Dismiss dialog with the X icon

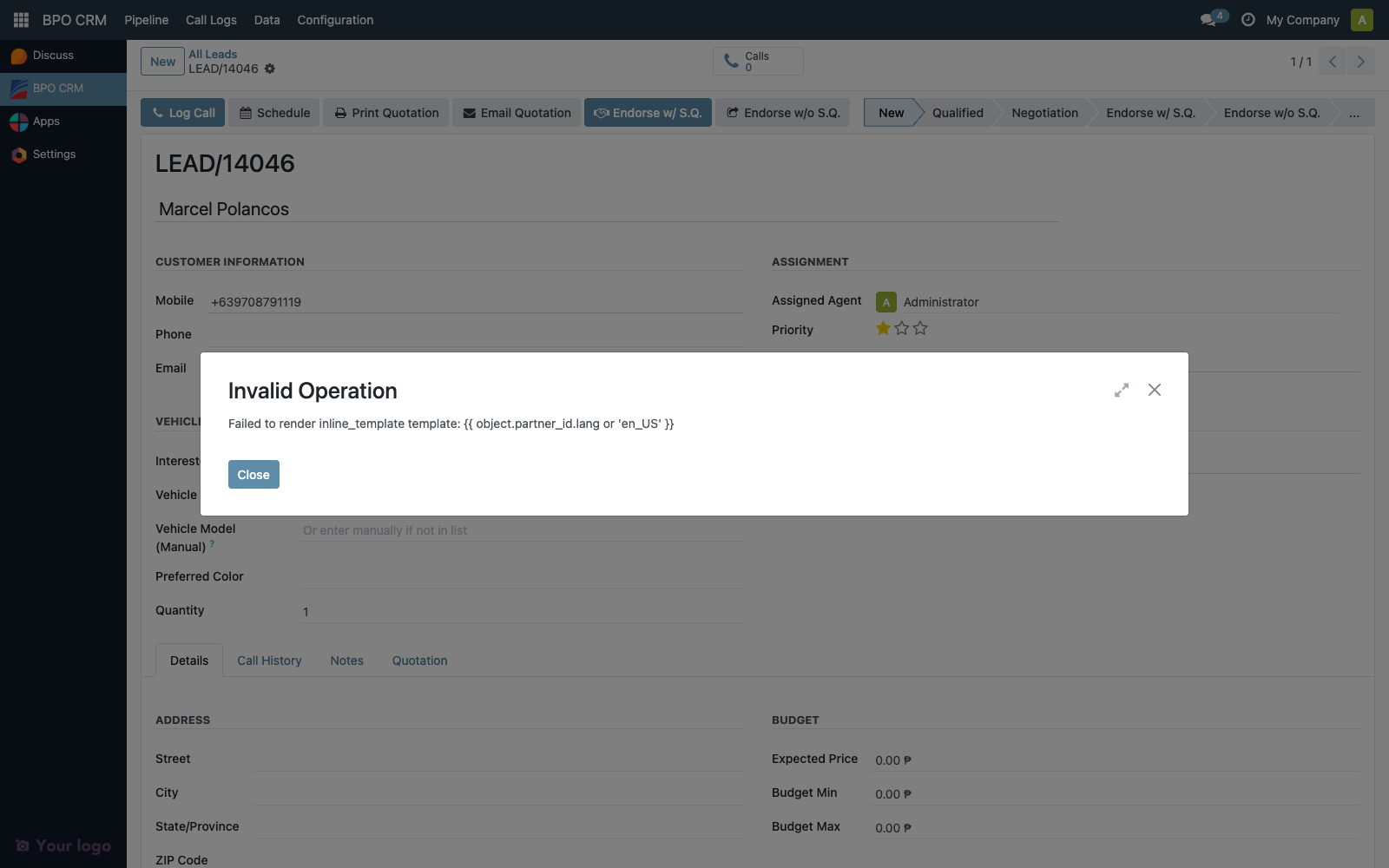[1155, 390]
